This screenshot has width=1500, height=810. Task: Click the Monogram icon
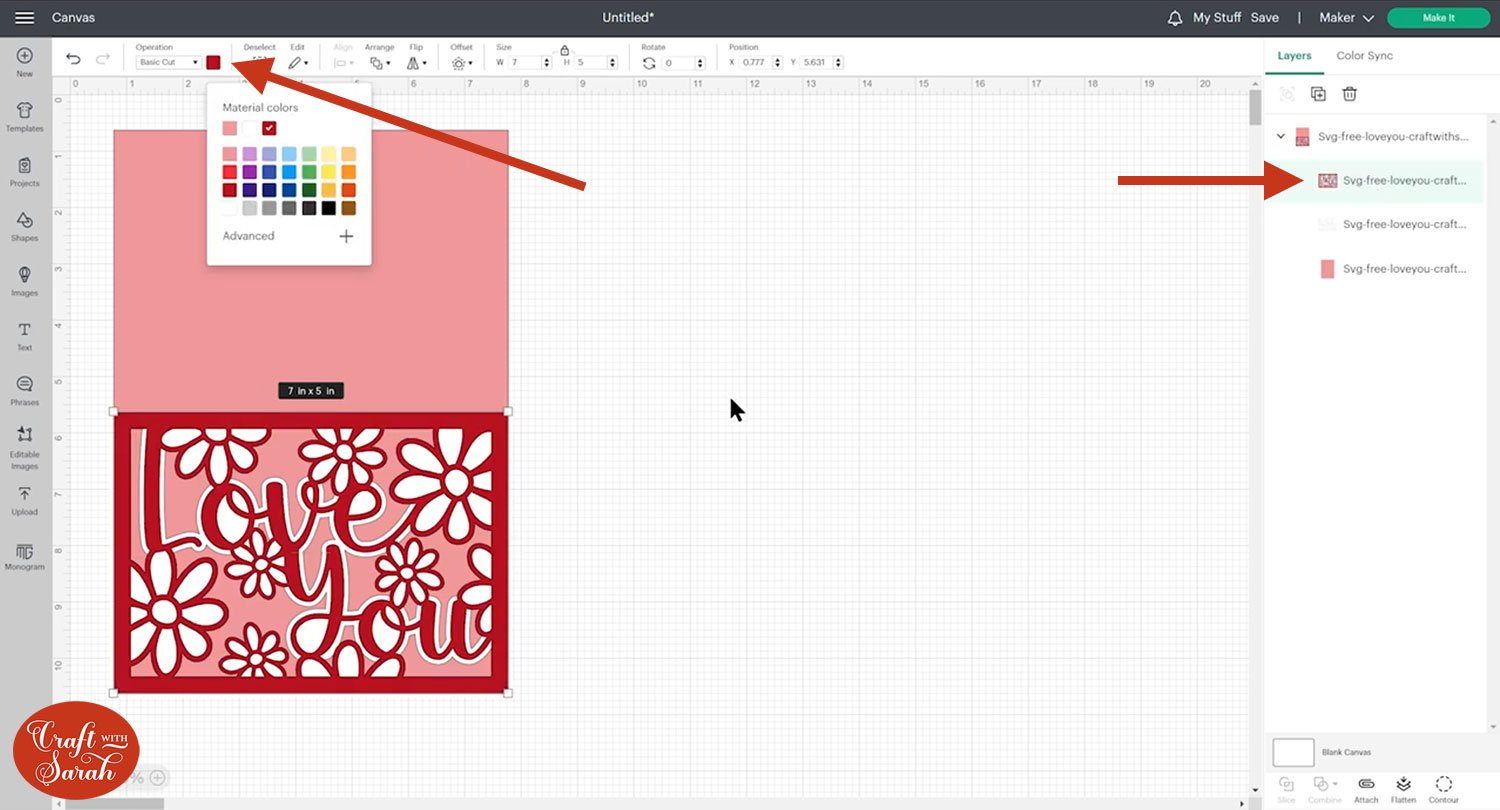(25, 556)
